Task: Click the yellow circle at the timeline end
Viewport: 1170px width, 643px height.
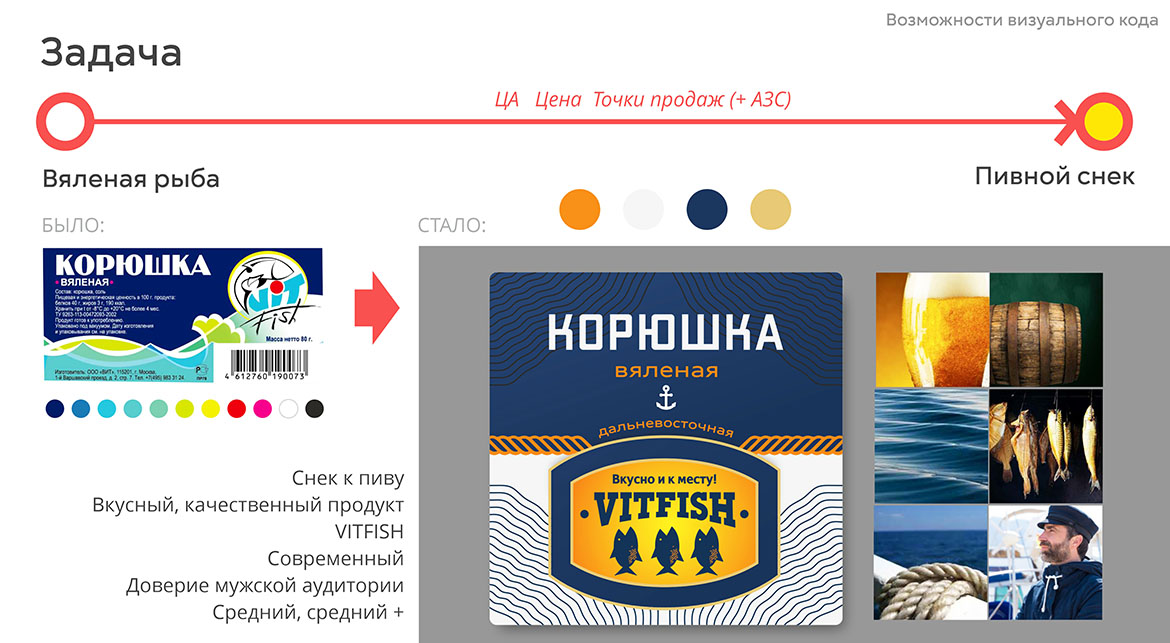Action: click(1103, 122)
